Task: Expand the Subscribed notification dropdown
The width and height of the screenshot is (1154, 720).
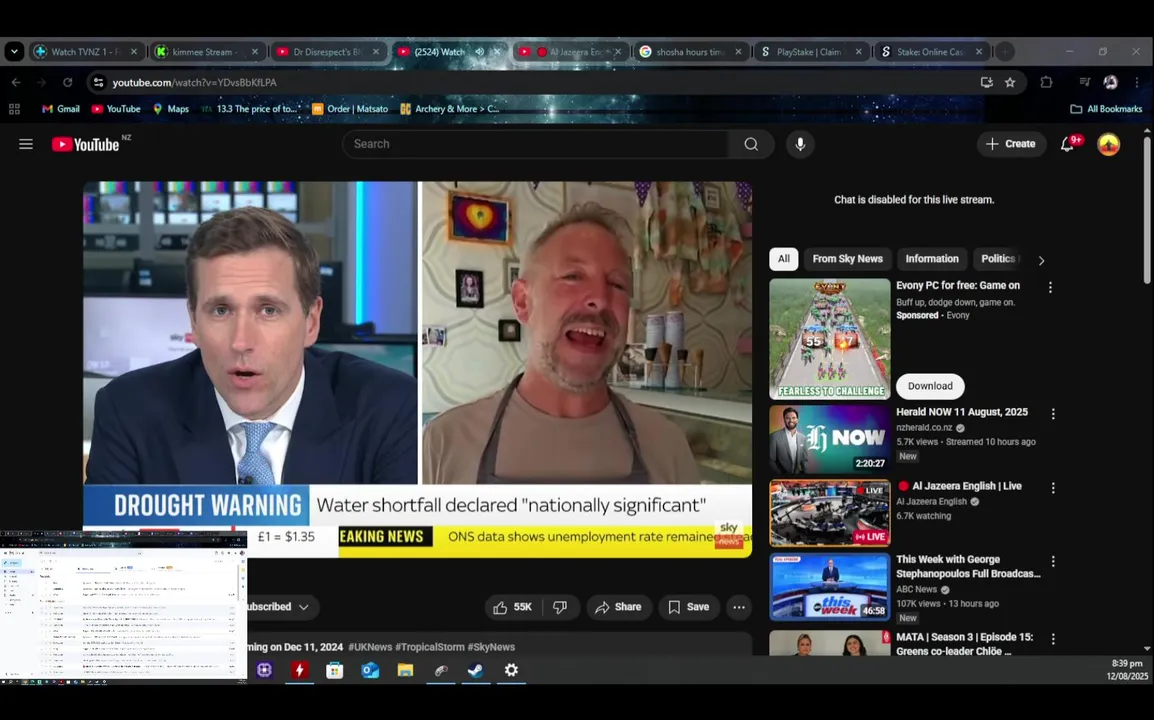Action: pyautogui.click(x=303, y=607)
